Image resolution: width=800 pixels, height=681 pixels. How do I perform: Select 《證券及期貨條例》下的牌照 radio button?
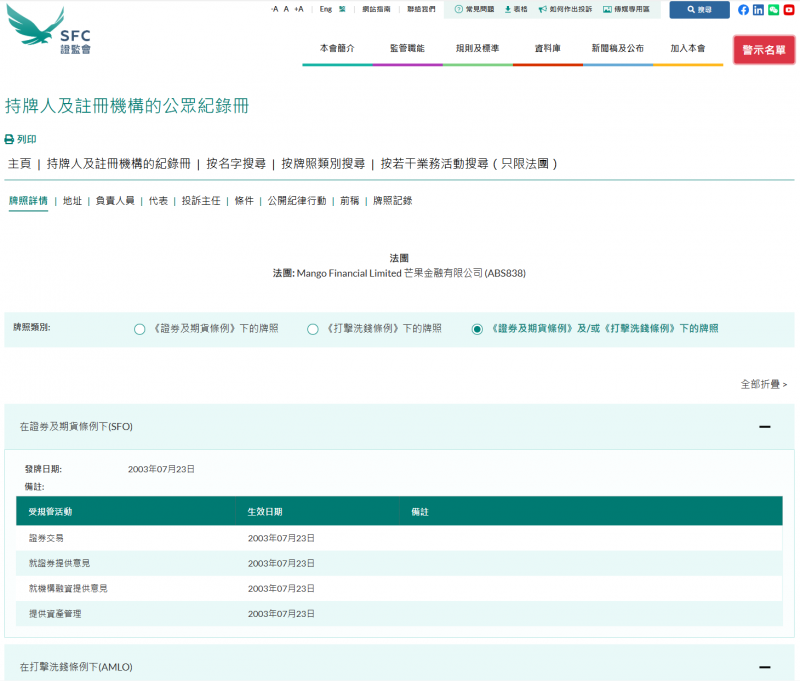(x=139, y=330)
